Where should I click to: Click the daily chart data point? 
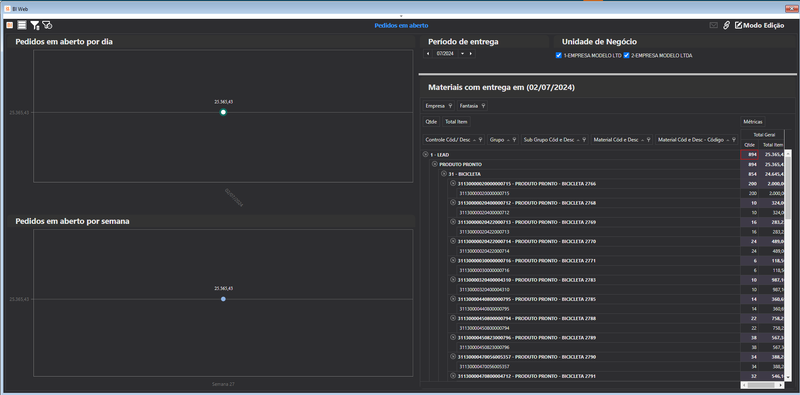pyautogui.click(x=223, y=112)
